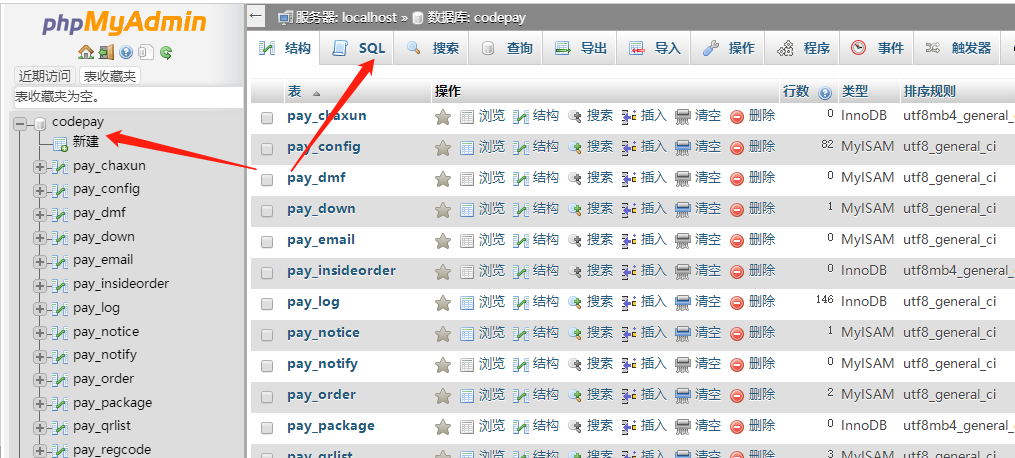Click the collapse navigation panel arrow button

[256, 17]
